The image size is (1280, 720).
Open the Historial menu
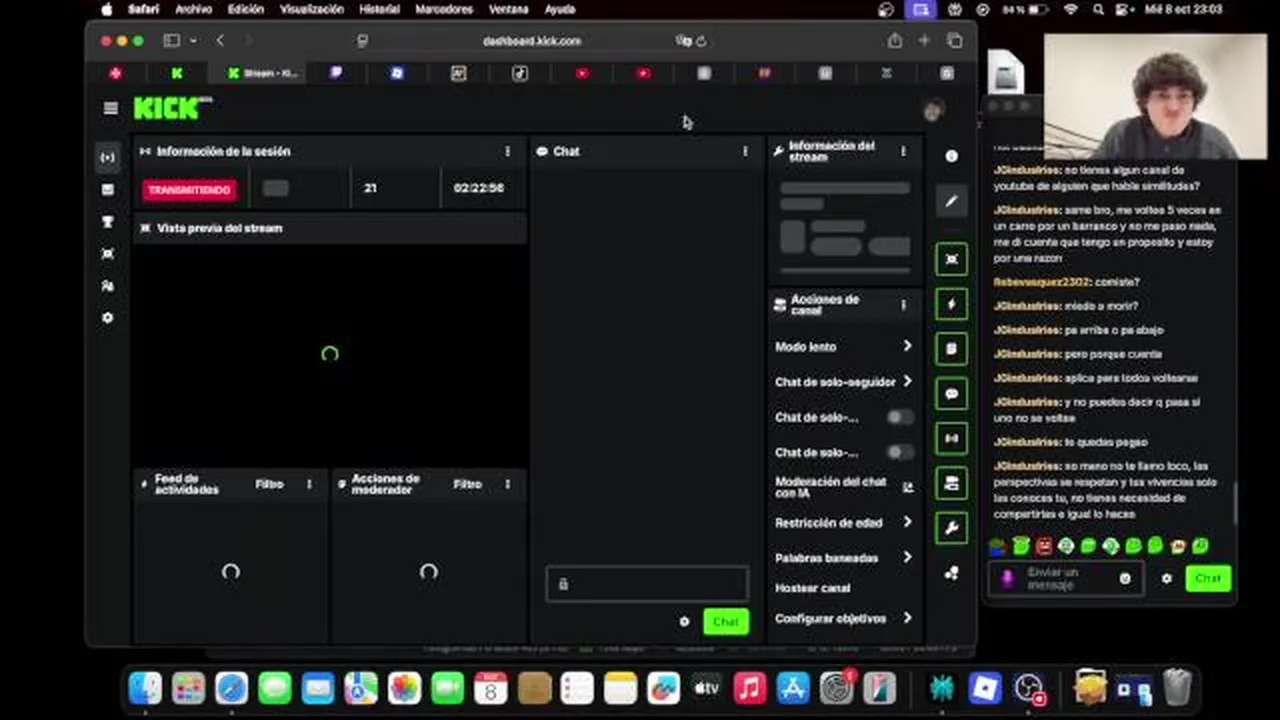379,9
